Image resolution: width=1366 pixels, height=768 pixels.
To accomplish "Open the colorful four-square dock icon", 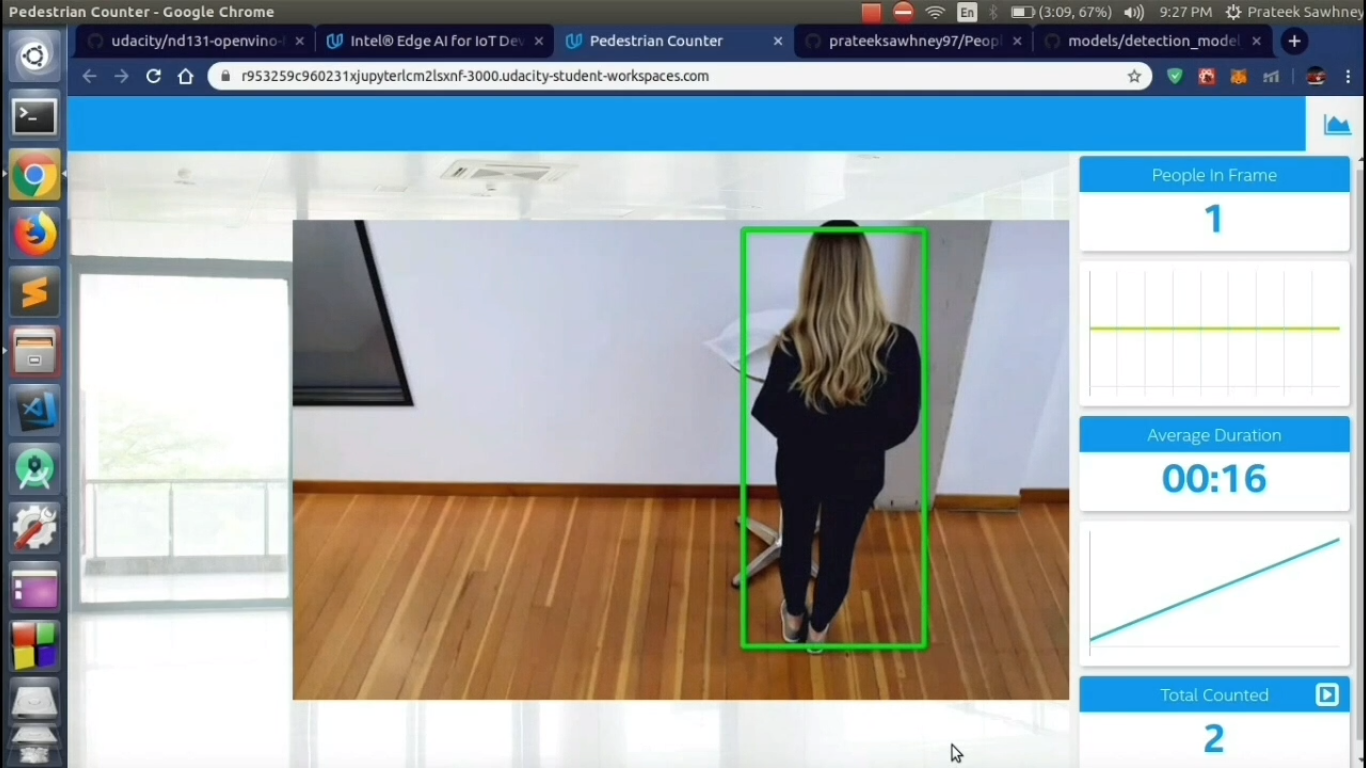I will click(x=34, y=646).
